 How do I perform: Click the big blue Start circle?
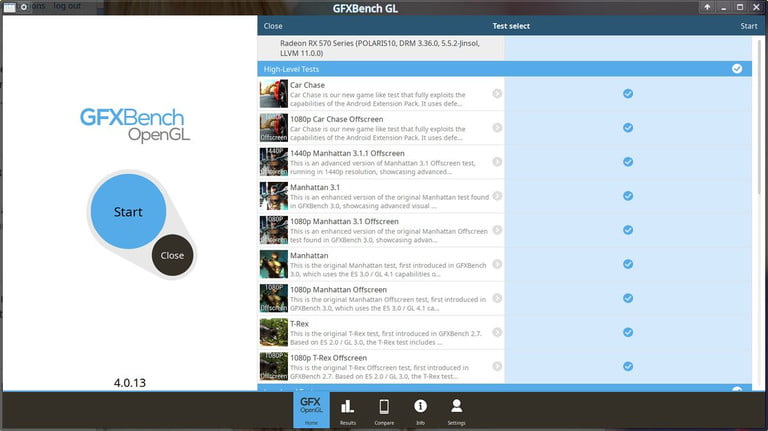click(128, 212)
